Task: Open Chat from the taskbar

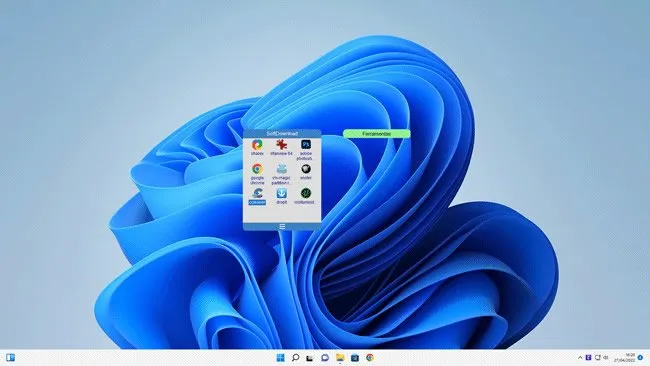Action: [x=325, y=357]
